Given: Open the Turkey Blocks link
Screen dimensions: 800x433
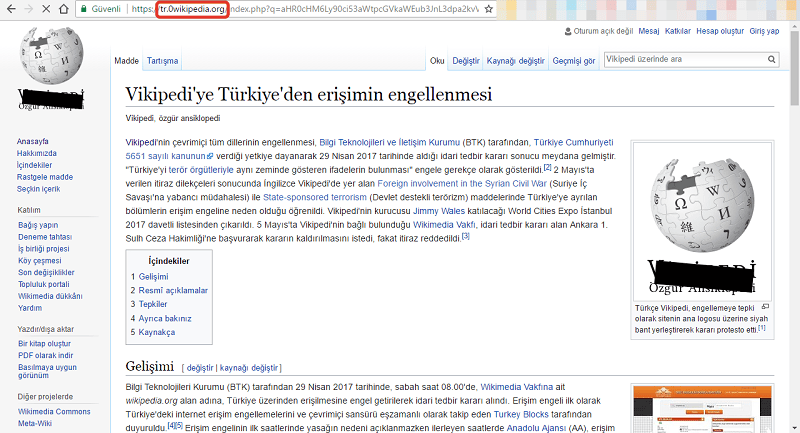Looking at the screenshot, I should 521,415.
